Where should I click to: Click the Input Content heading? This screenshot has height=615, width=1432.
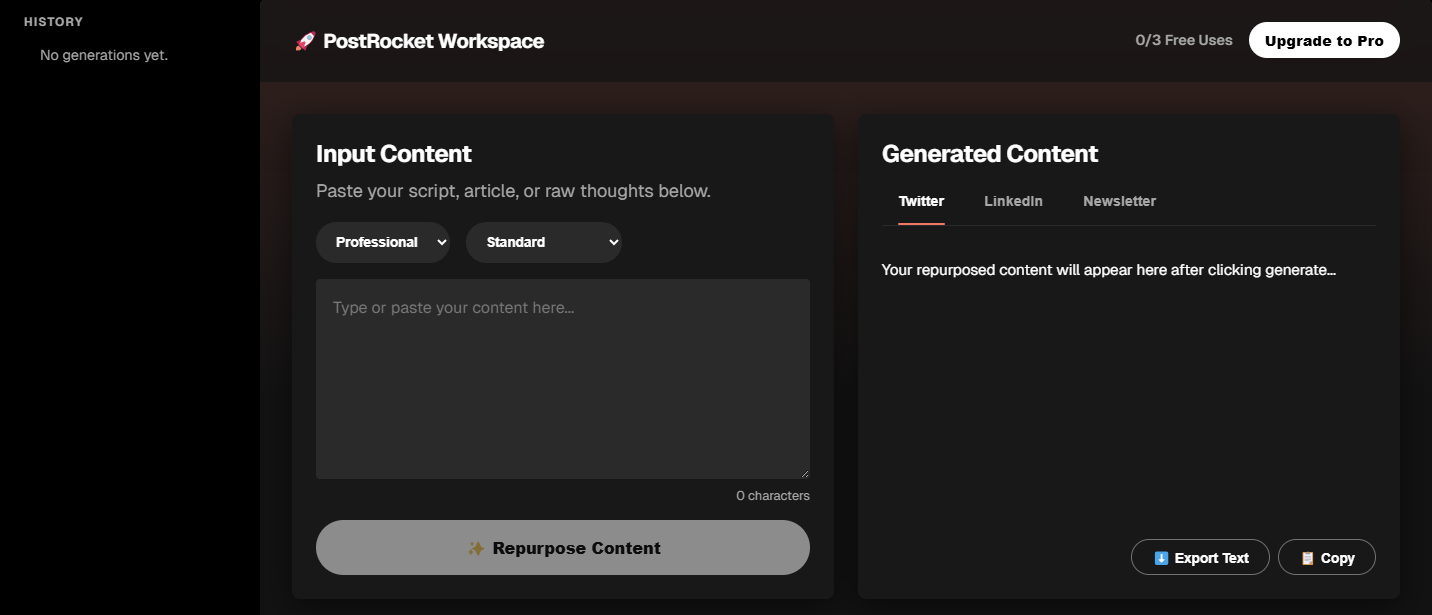coord(394,154)
